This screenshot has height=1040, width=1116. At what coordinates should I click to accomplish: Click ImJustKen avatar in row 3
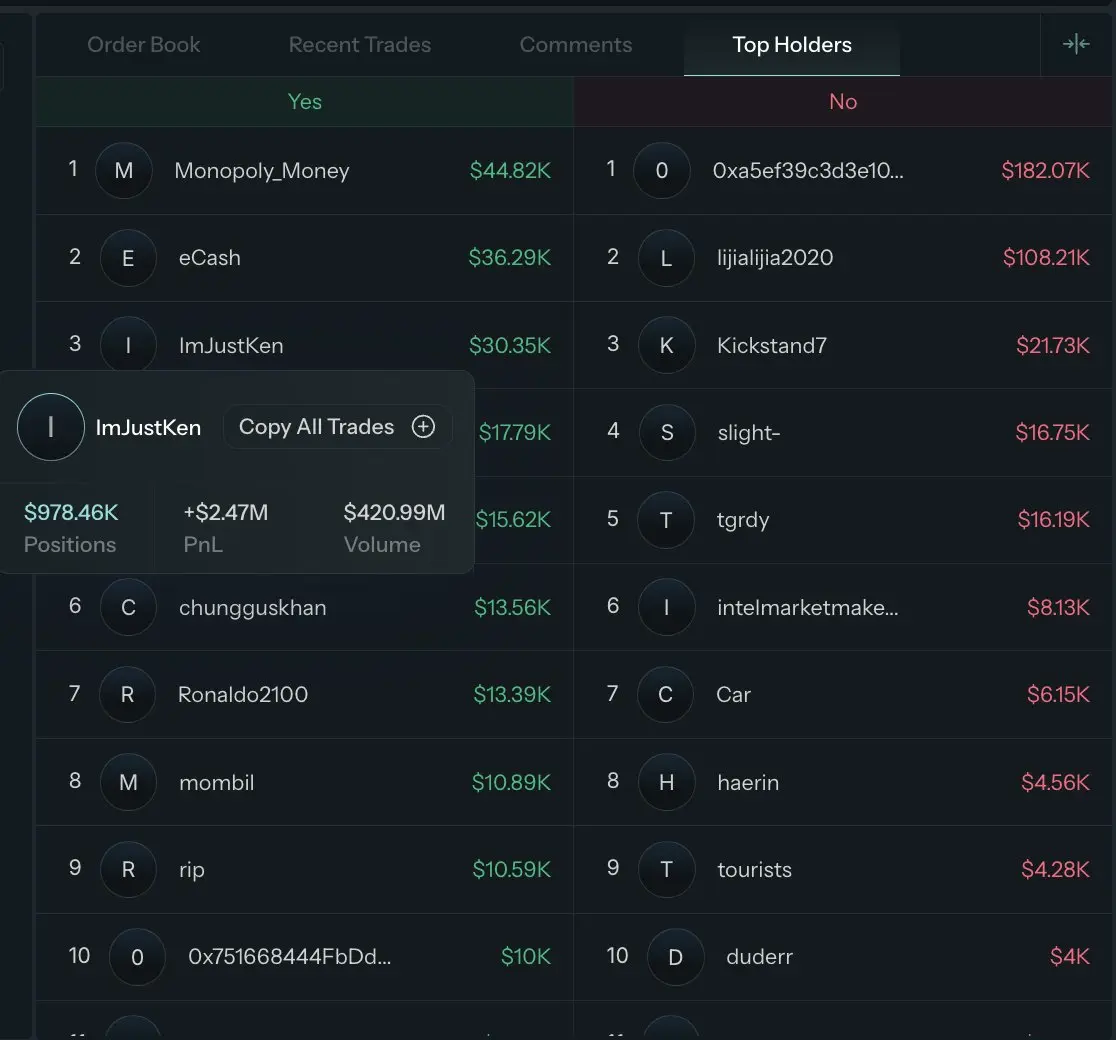point(128,345)
